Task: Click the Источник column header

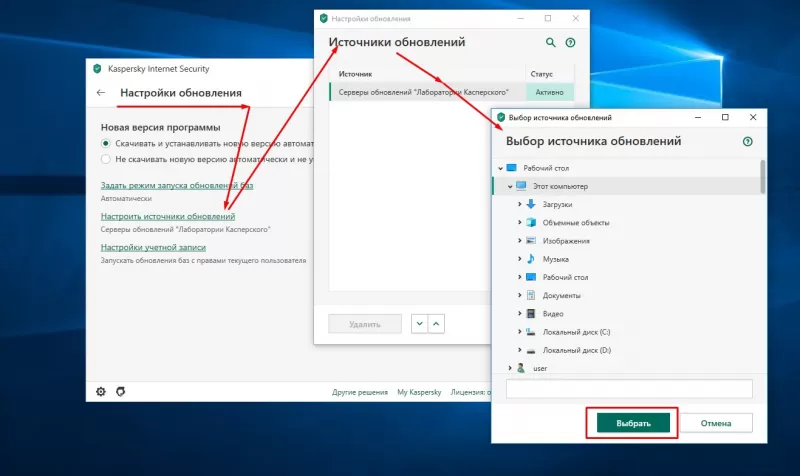Action: [356, 74]
